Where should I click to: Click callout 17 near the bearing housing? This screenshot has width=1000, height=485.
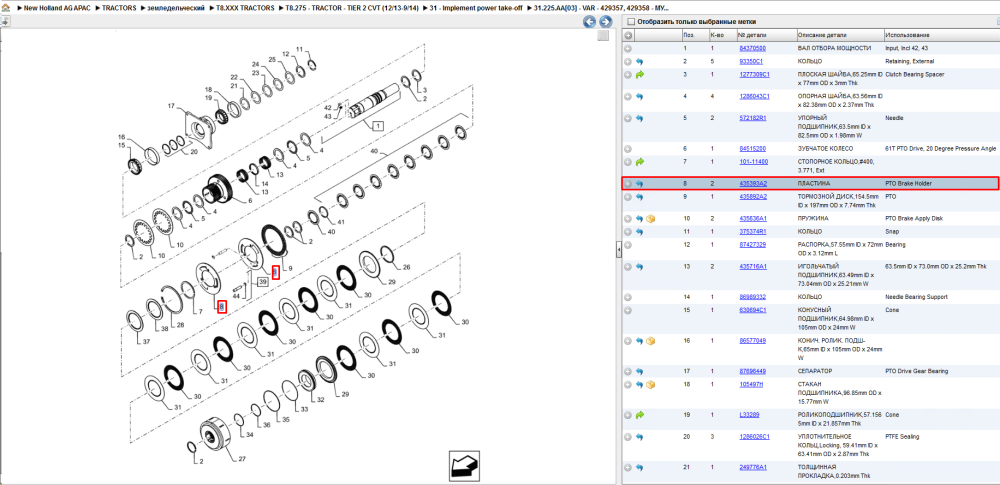coord(171,105)
